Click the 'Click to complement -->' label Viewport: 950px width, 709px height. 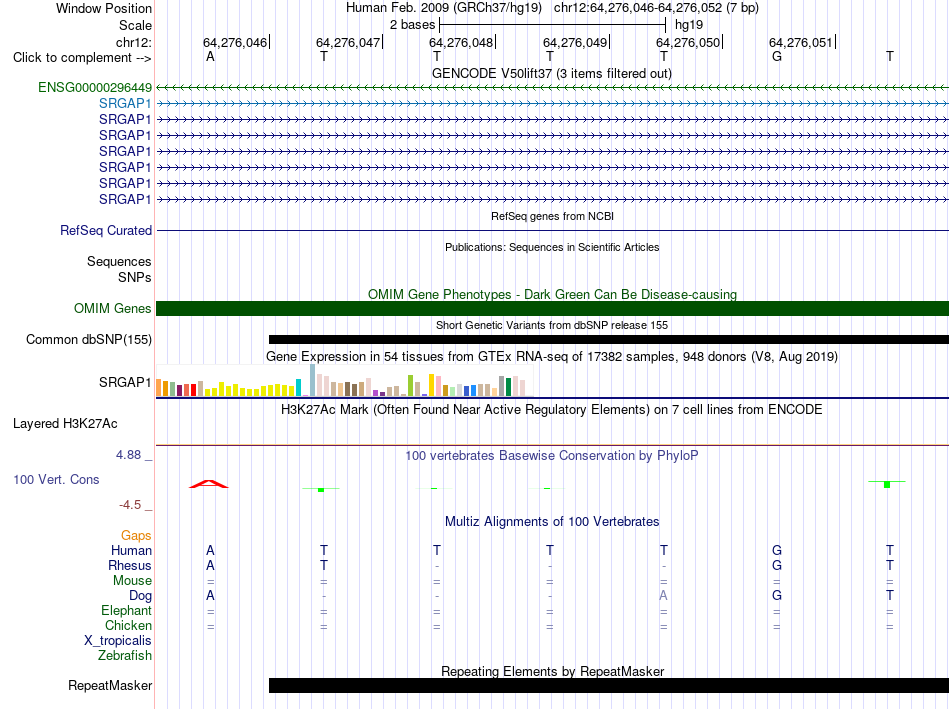(82, 58)
